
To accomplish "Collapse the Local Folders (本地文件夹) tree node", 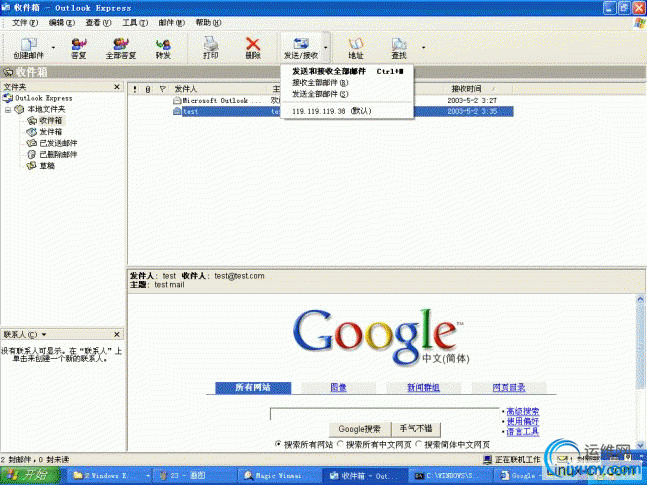I will pyautogui.click(x=8, y=110).
